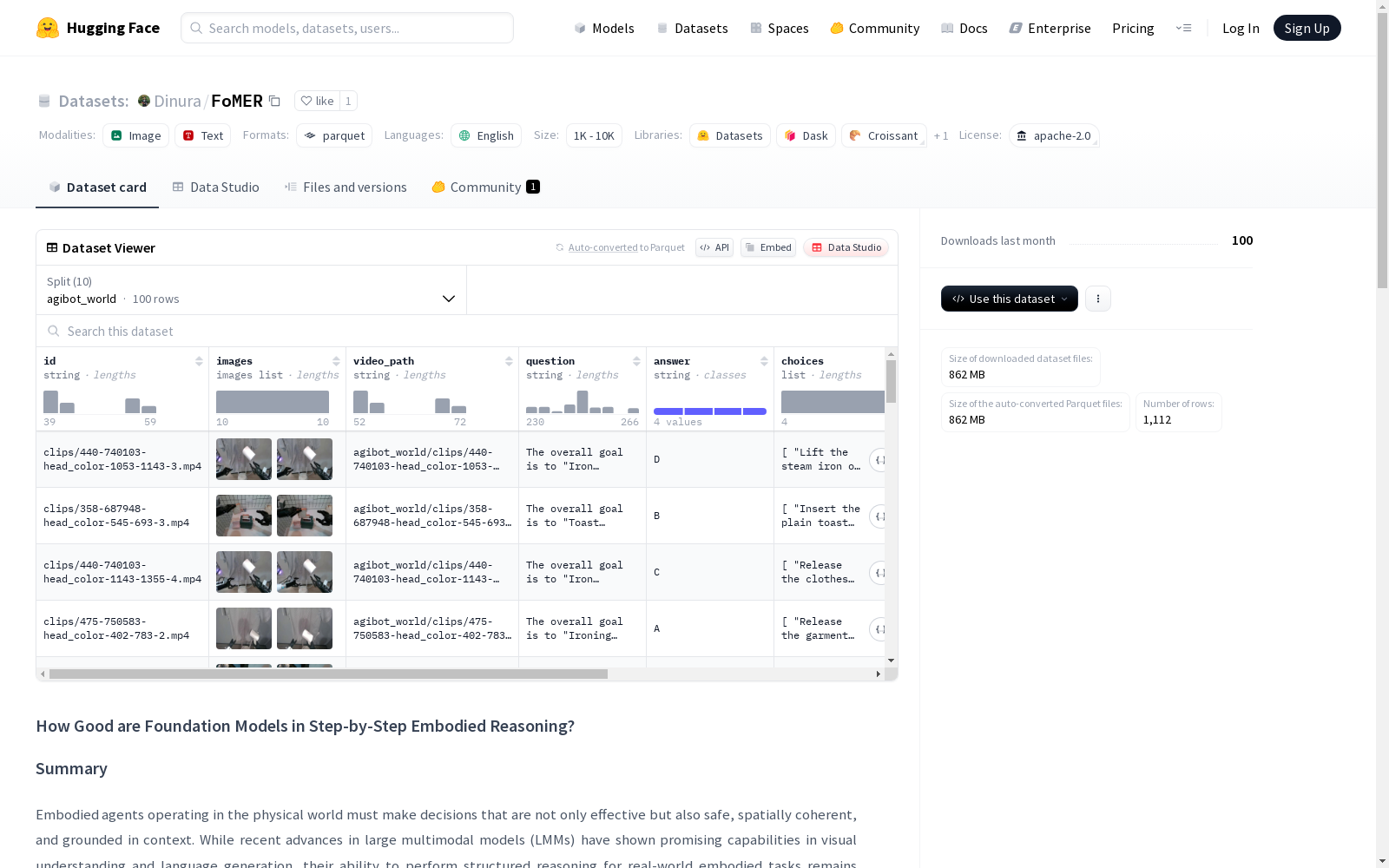The width and height of the screenshot is (1389, 868).
Task: Click the answer classes distribution bar
Action: tap(710, 411)
